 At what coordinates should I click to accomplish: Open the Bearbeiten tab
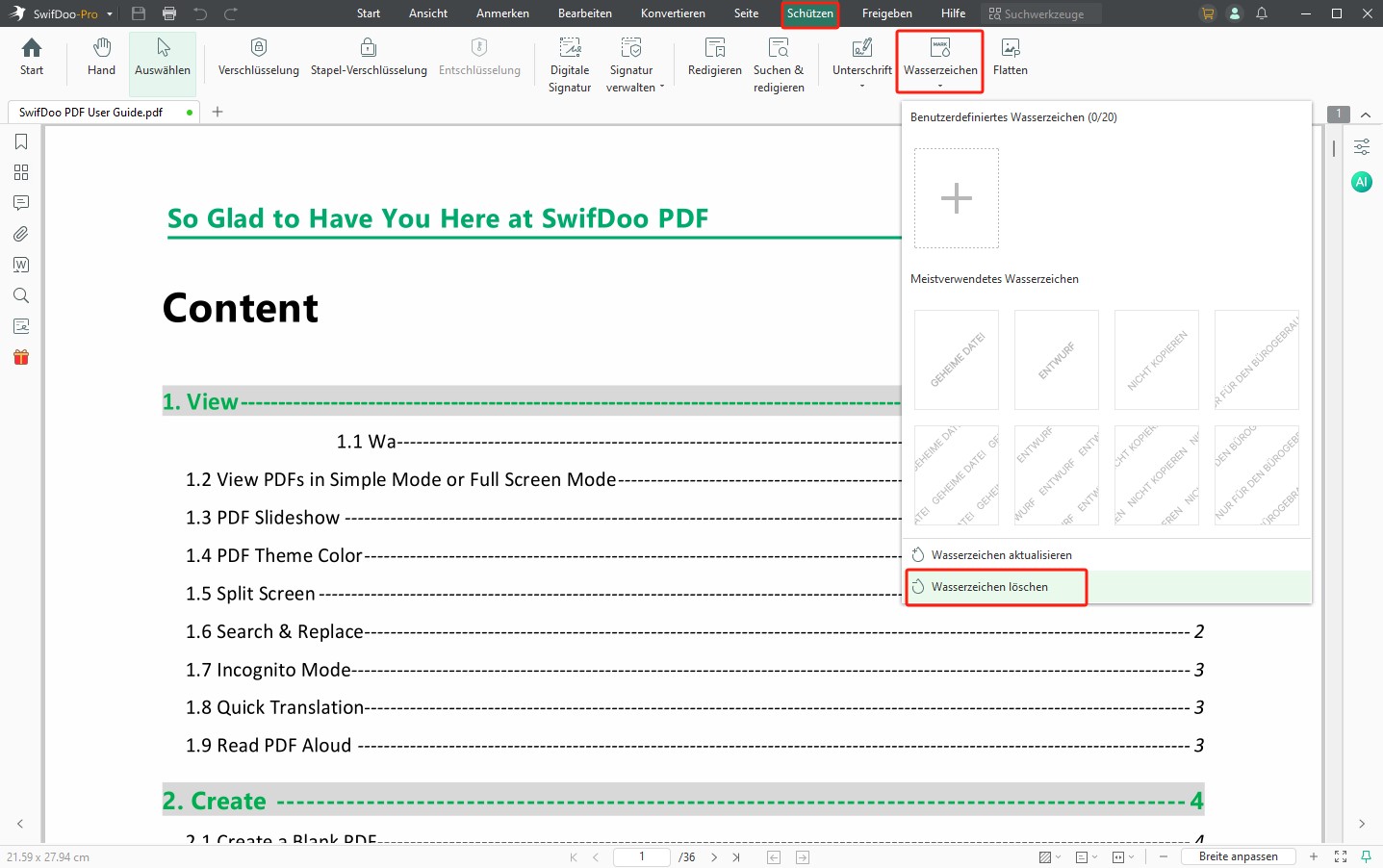tap(585, 13)
